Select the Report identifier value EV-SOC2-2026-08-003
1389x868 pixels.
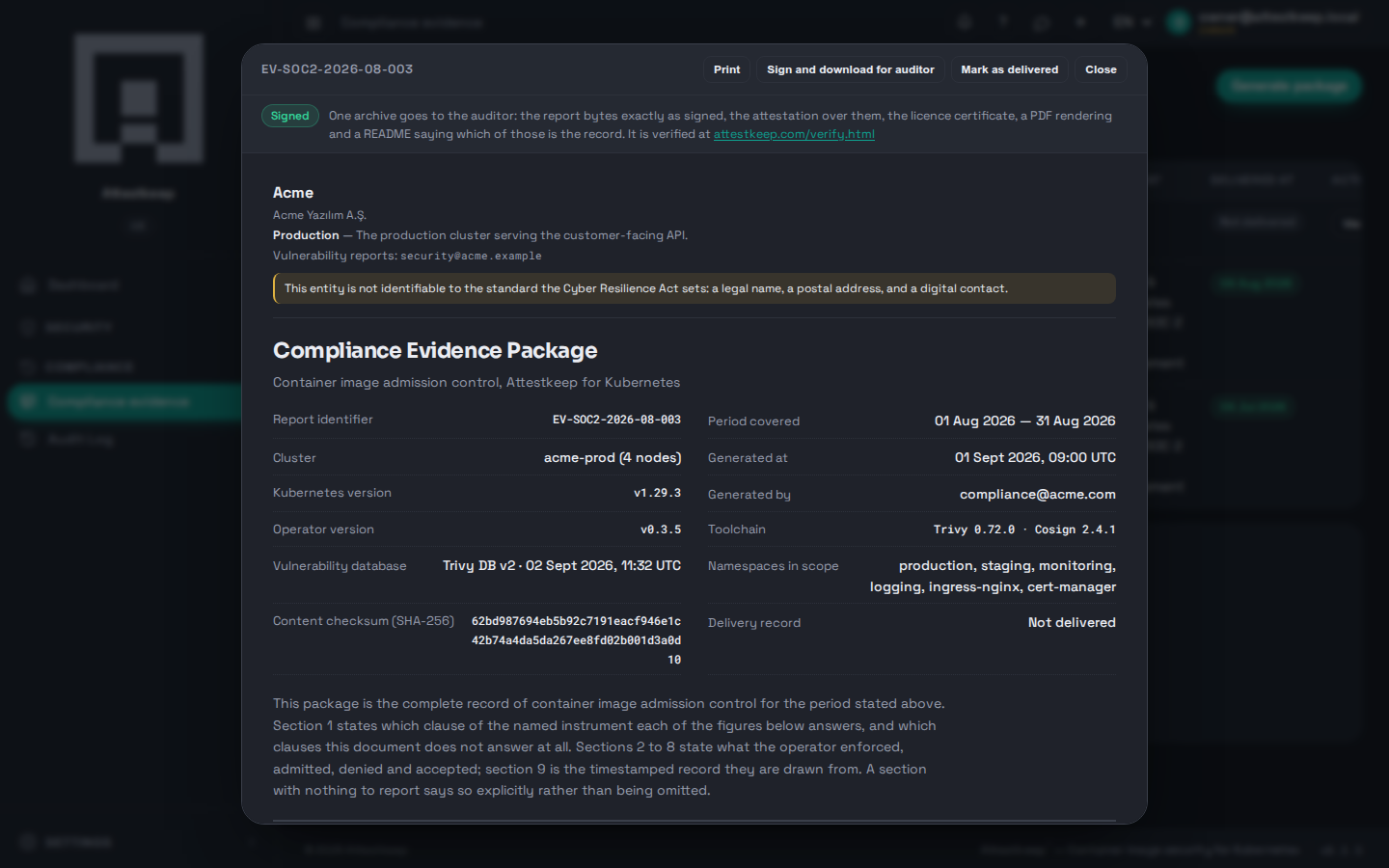tap(616, 420)
